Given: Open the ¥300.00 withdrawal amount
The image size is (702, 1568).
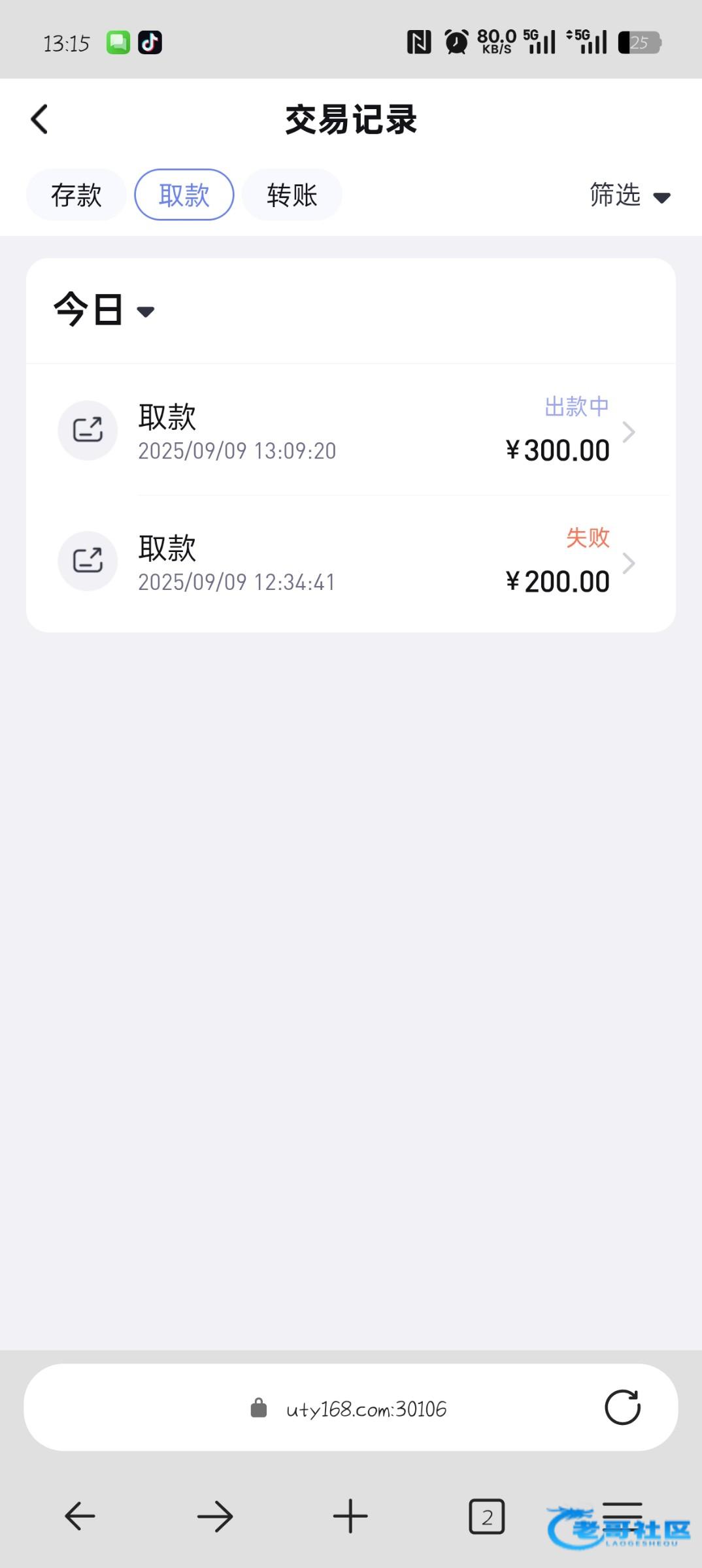Looking at the screenshot, I should tap(558, 451).
